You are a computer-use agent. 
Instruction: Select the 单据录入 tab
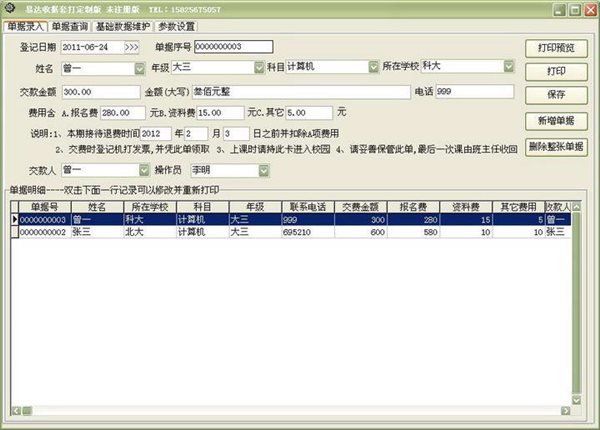click(25, 26)
